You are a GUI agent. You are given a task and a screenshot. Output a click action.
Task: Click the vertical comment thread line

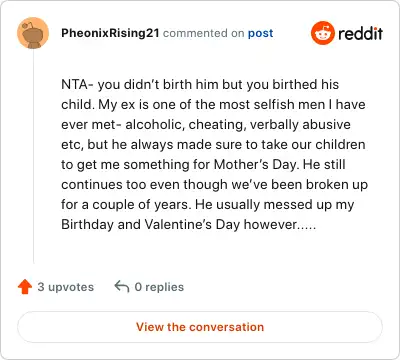tap(33, 156)
